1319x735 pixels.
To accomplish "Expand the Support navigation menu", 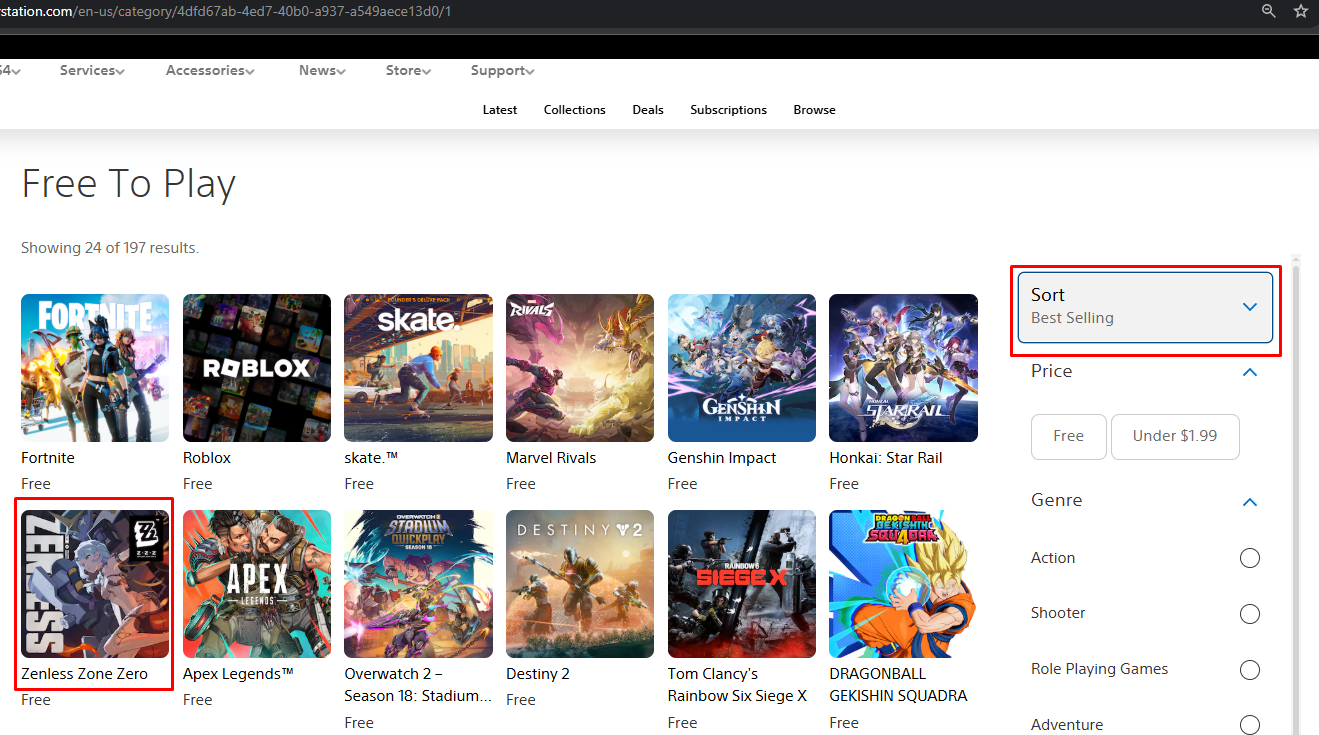I will [502, 71].
